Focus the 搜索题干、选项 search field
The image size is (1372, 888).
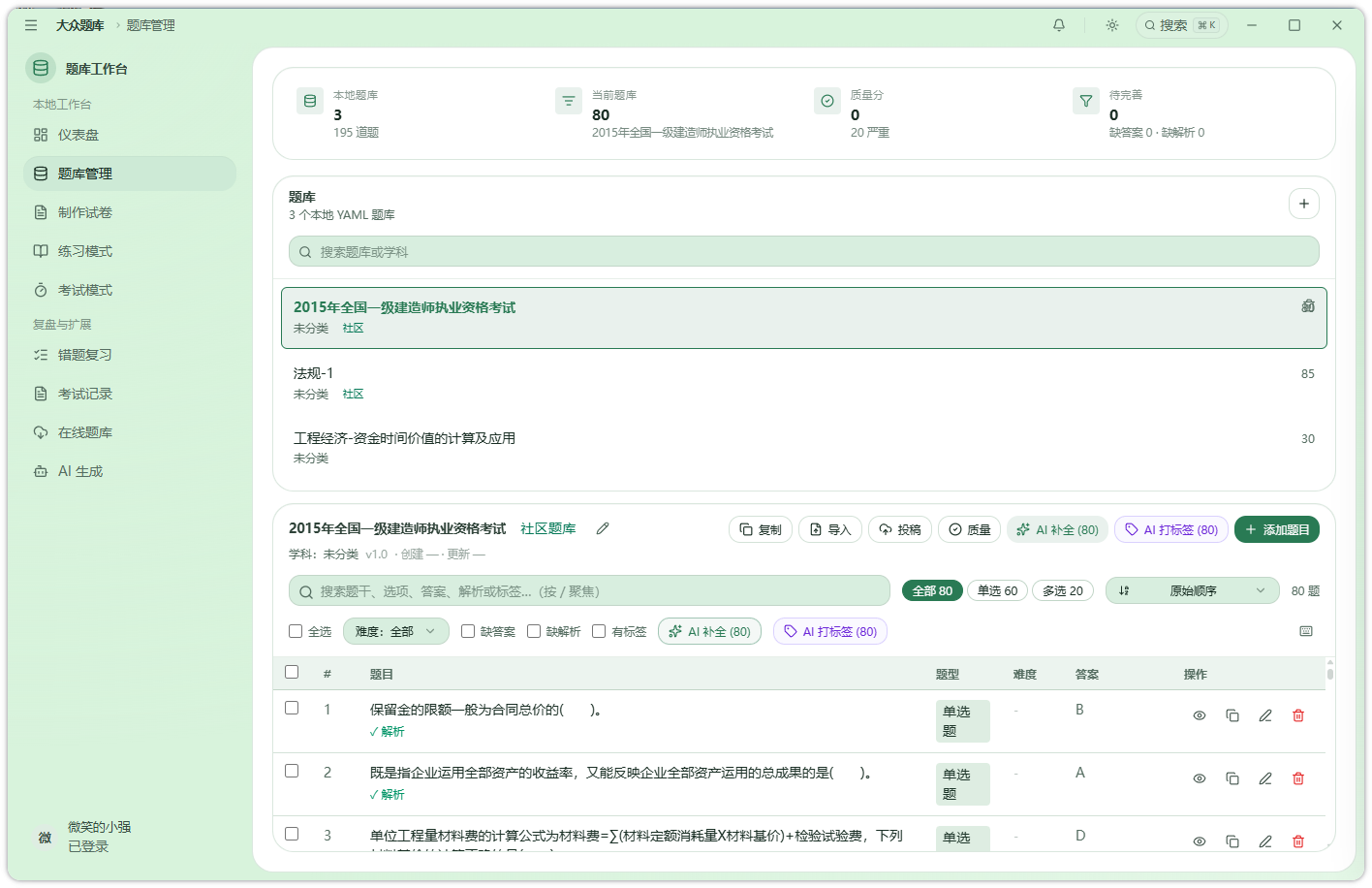tap(589, 591)
